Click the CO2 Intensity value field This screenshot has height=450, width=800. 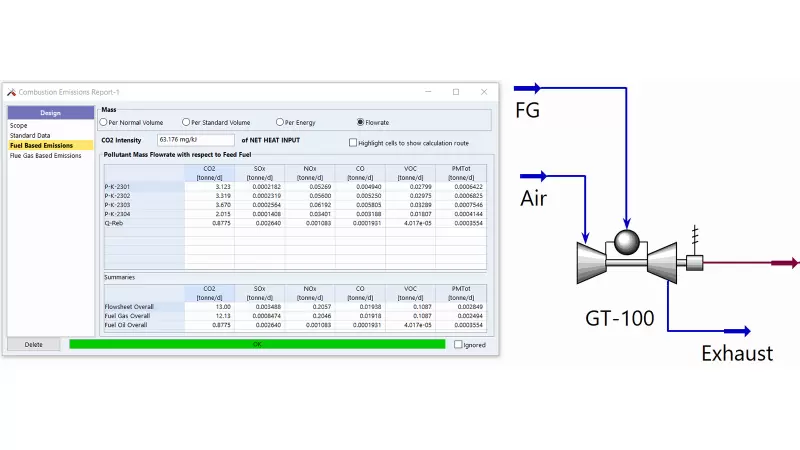click(x=195, y=141)
